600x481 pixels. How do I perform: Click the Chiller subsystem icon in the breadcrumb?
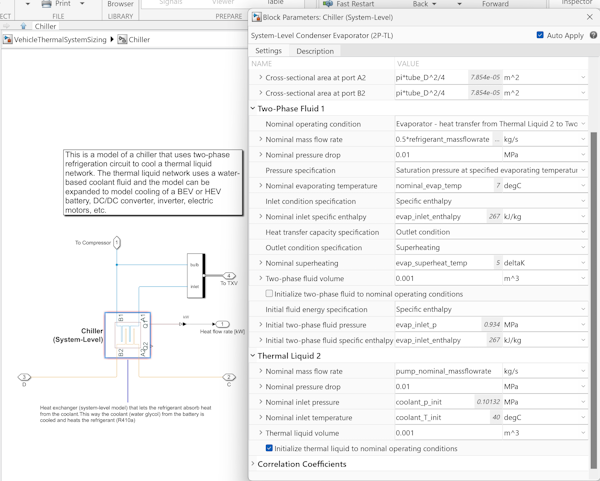pyautogui.click(x=122, y=39)
